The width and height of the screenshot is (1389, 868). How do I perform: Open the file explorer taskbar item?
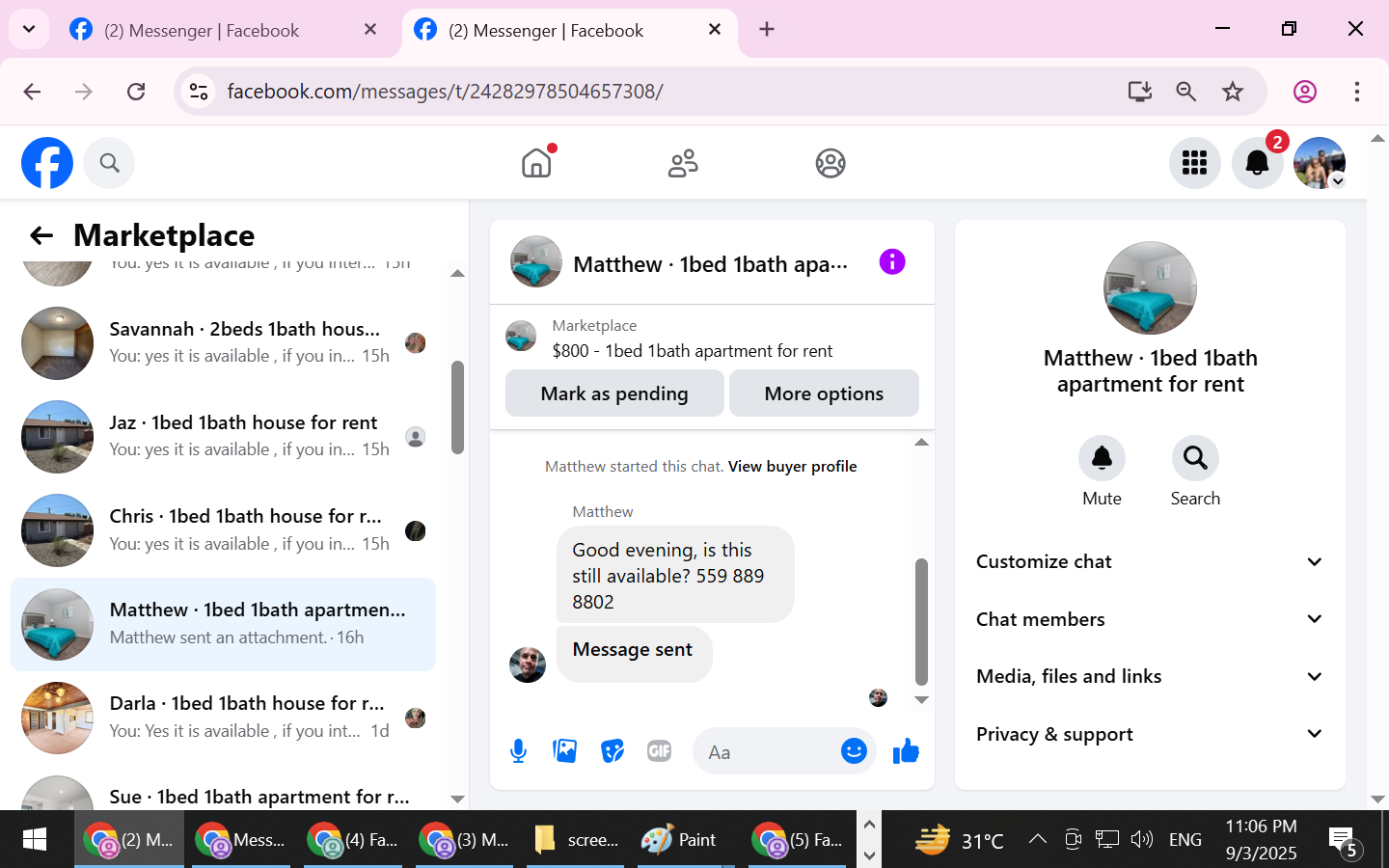(x=576, y=839)
